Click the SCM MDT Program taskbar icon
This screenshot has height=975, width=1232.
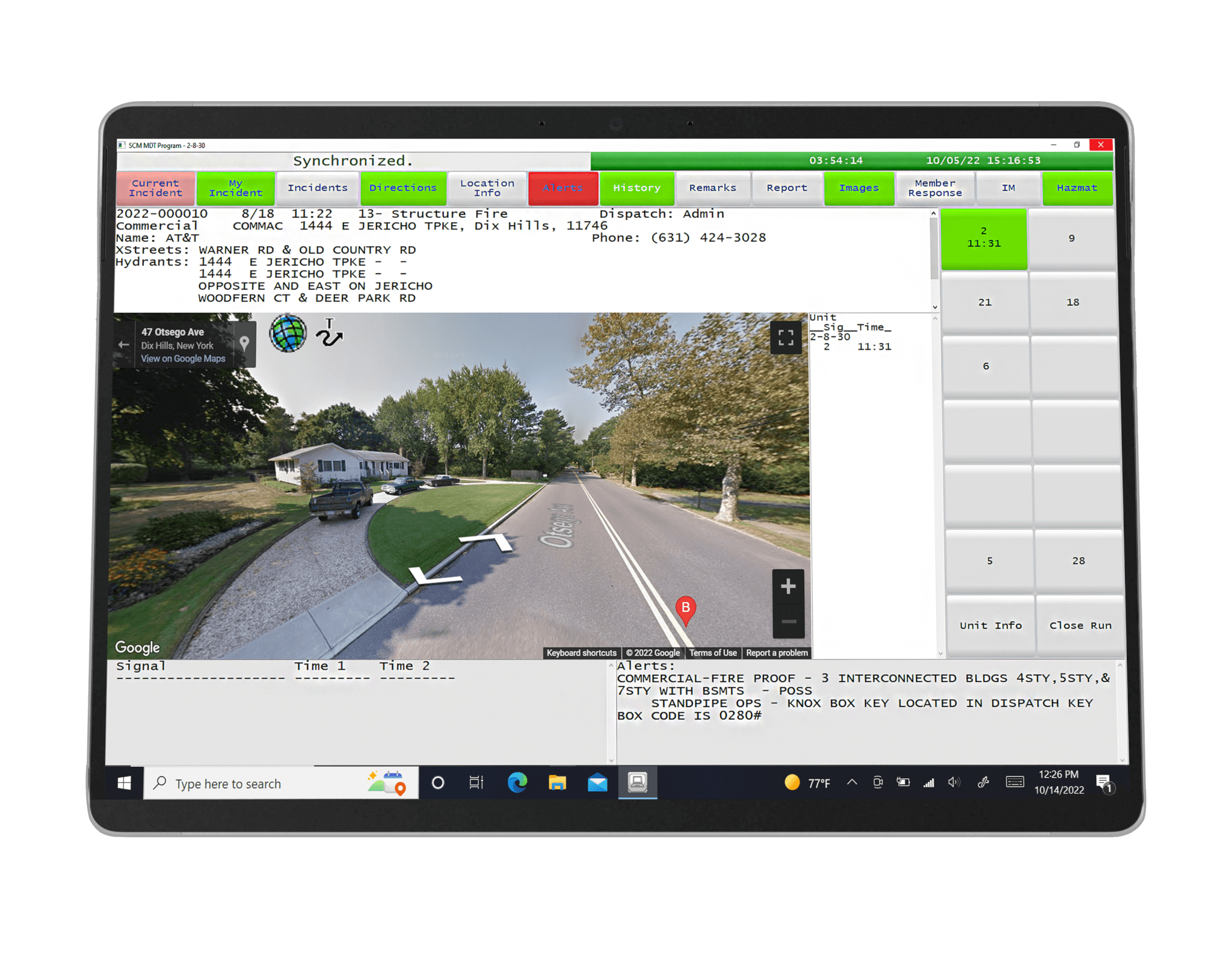pos(638,783)
